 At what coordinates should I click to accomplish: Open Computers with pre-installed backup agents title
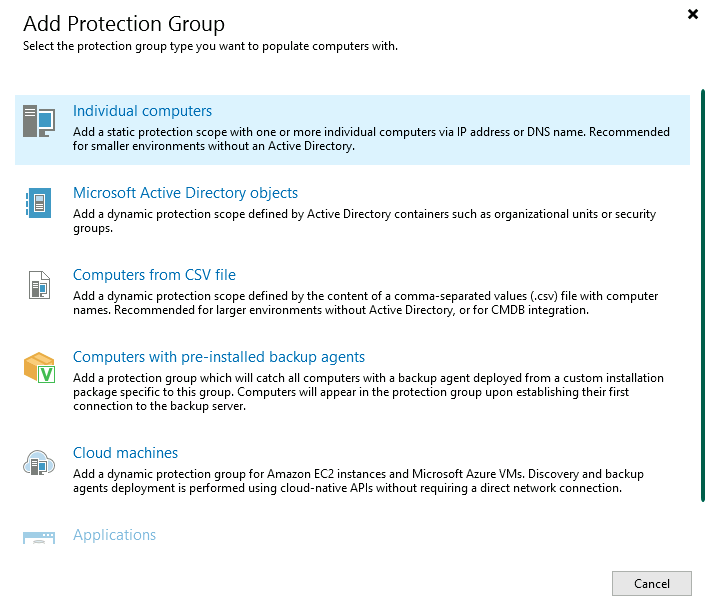[x=219, y=357]
